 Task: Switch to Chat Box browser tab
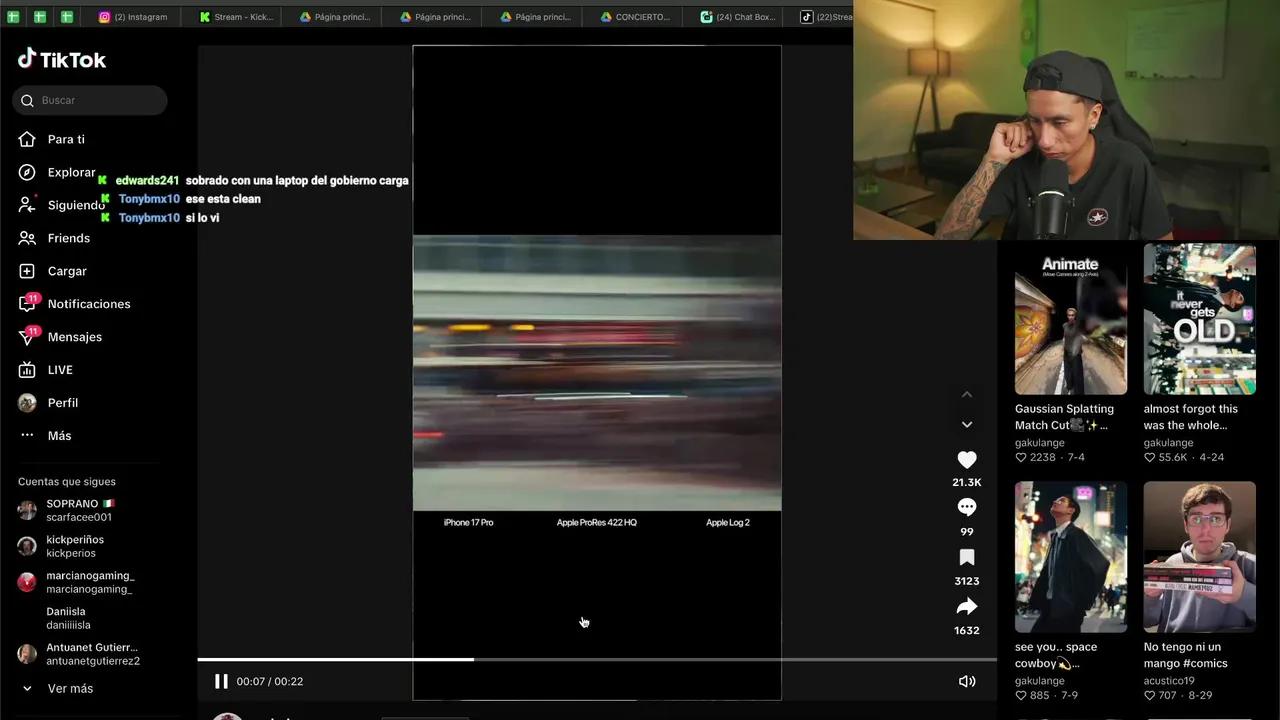(739, 17)
